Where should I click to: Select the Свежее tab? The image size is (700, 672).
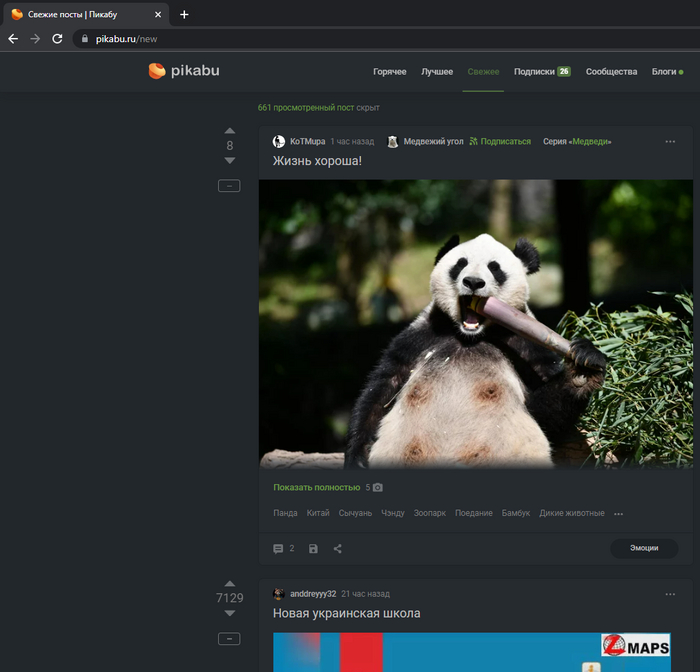point(483,71)
